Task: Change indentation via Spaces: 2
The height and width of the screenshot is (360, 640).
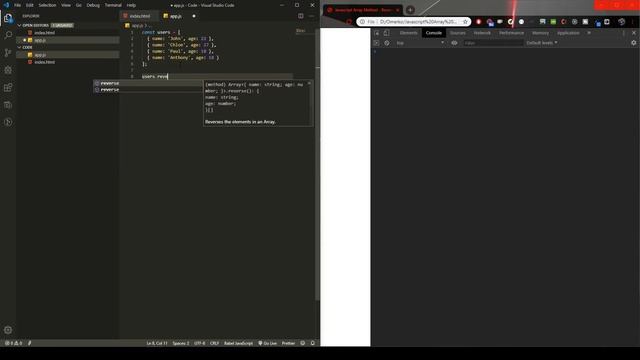Action: click(x=180, y=343)
